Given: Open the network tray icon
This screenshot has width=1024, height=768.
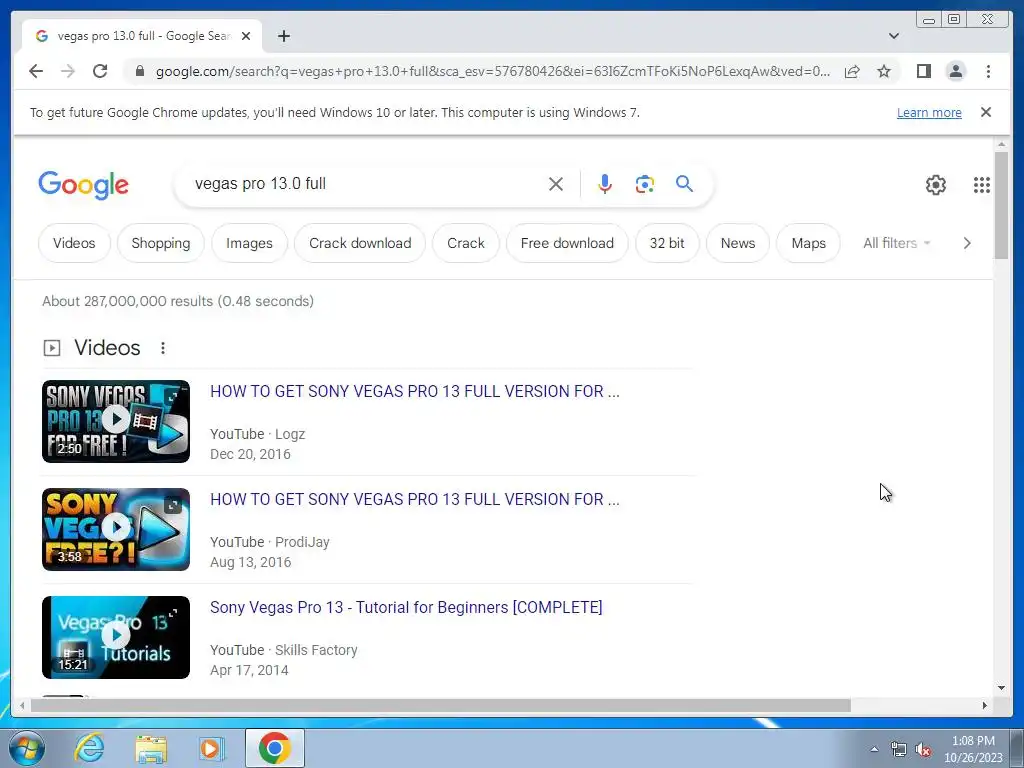Looking at the screenshot, I should [899, 749].
